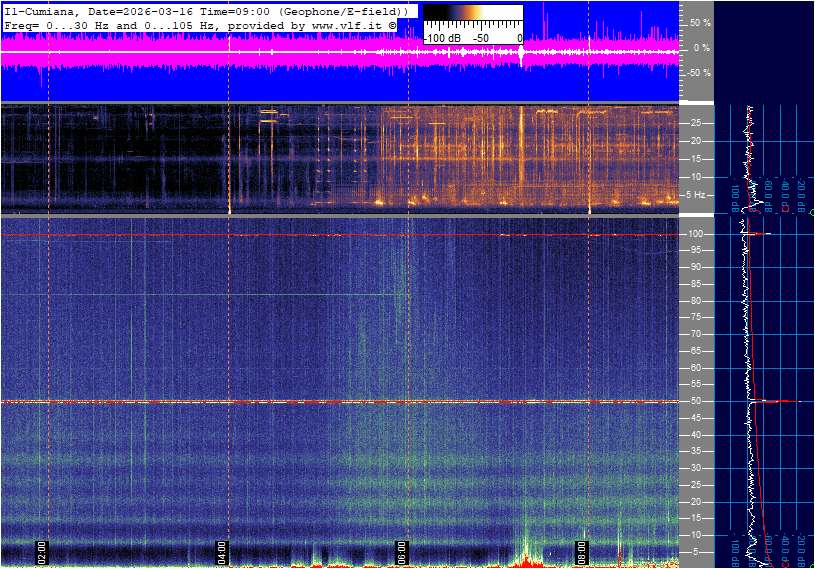Viewport: 815px width, 569px height.
Task: Click the 50 Hz tick on frequency axis
Action: 696,401
